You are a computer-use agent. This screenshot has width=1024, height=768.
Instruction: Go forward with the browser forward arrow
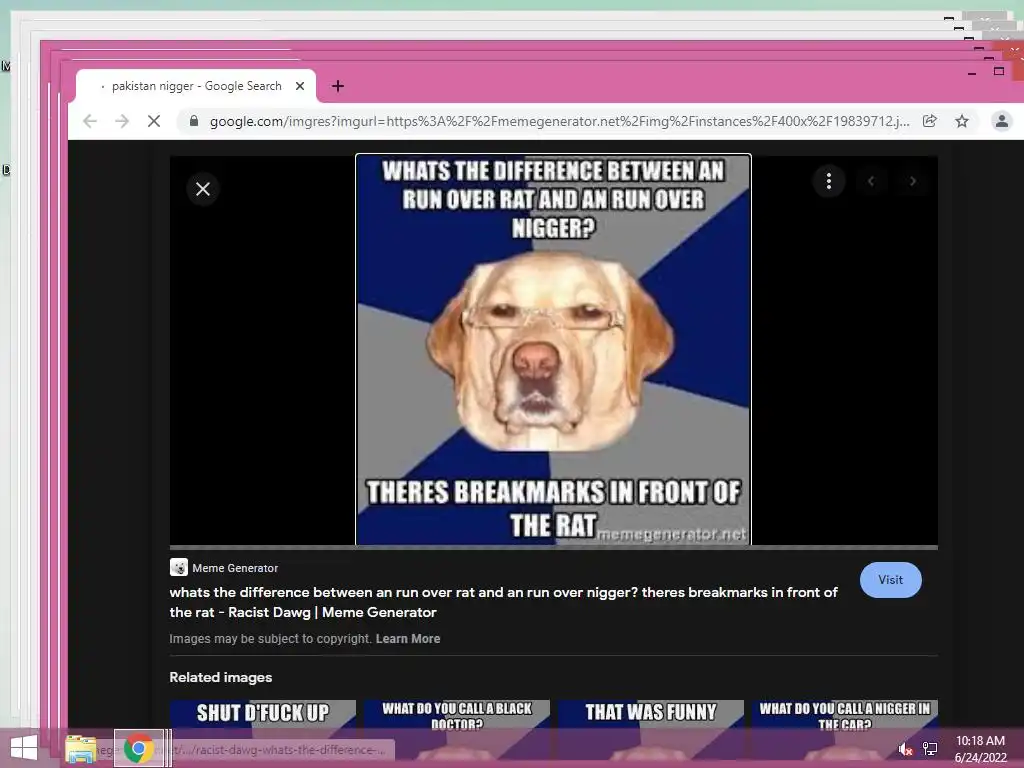coord(122,121)
